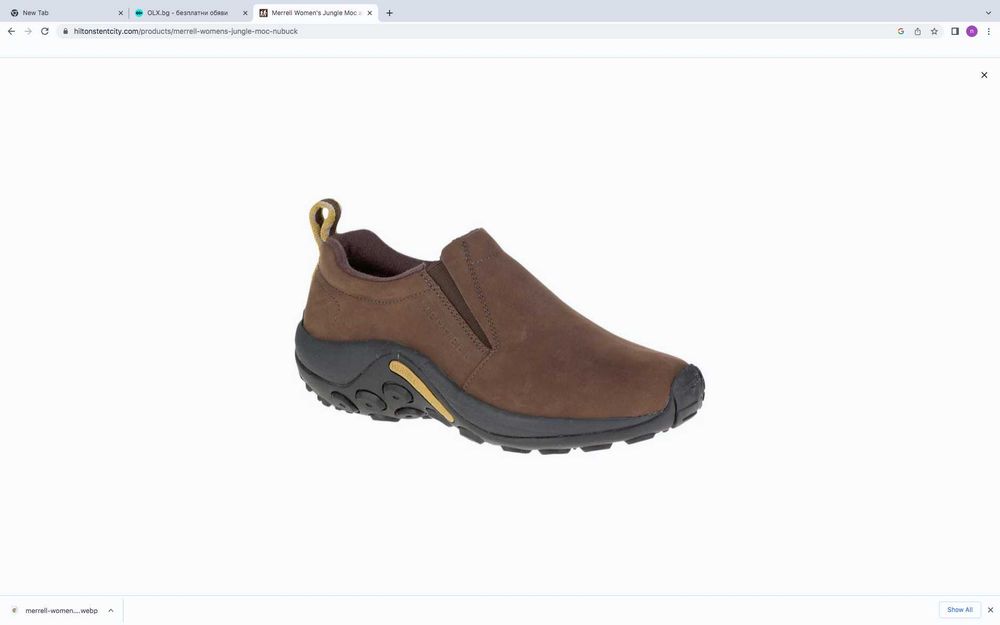Close the enlarged product image overlay
This screenshot has width=1000, height=625.
pyautogui.click(x=984, y=75)
